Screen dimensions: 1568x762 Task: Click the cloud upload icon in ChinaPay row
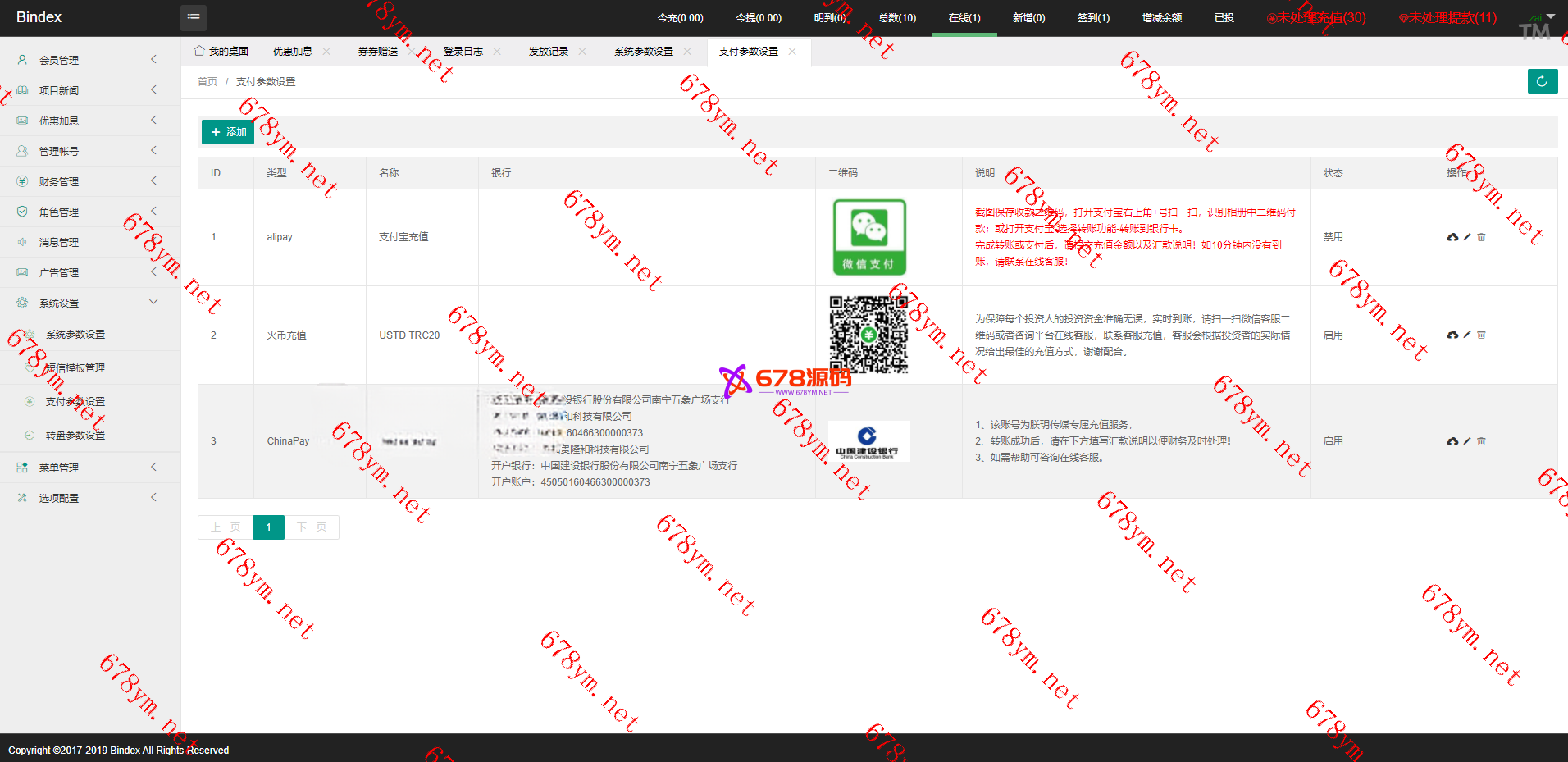coord(1452,441)
